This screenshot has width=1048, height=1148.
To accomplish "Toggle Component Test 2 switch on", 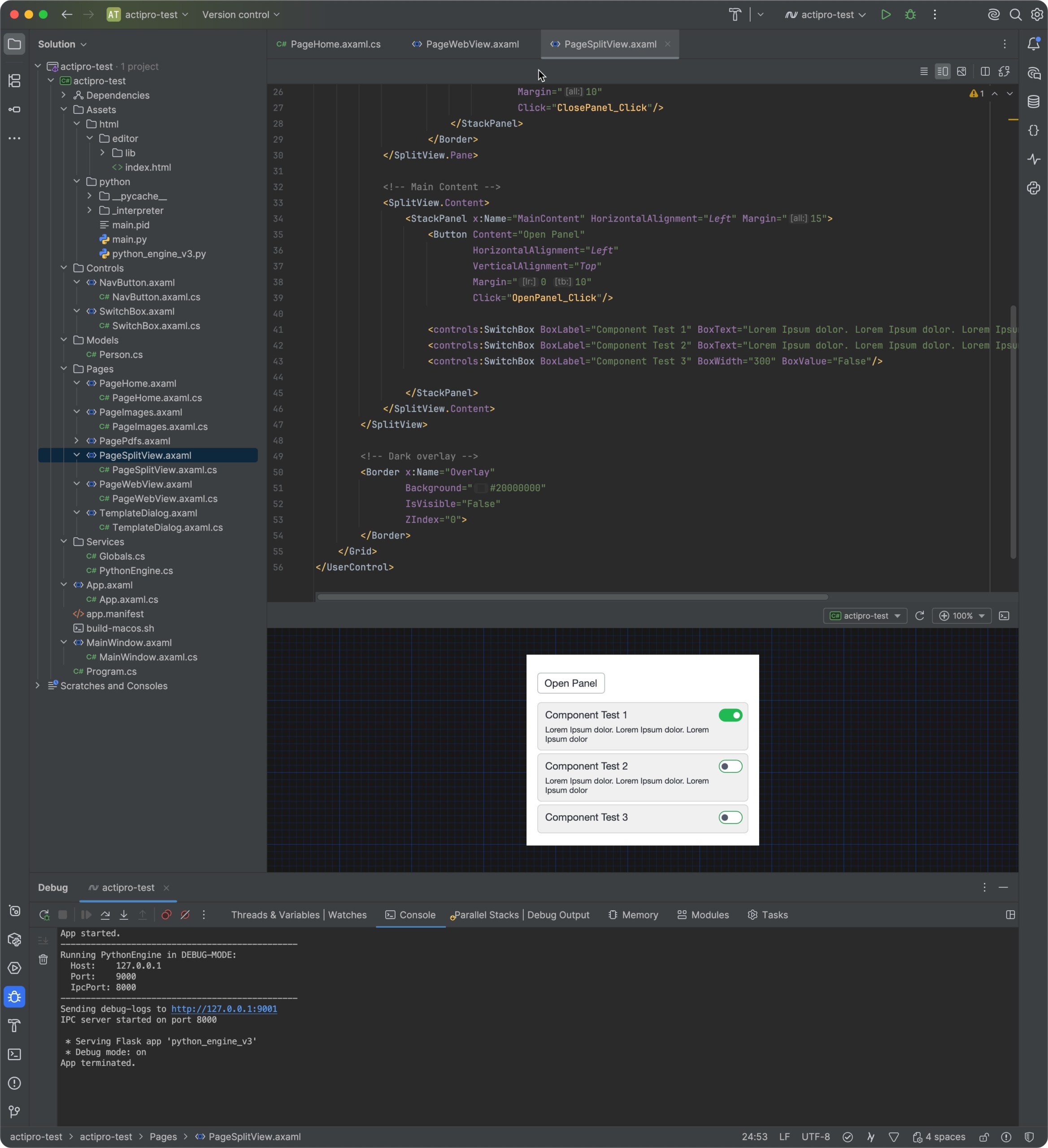I will (730, 766).
